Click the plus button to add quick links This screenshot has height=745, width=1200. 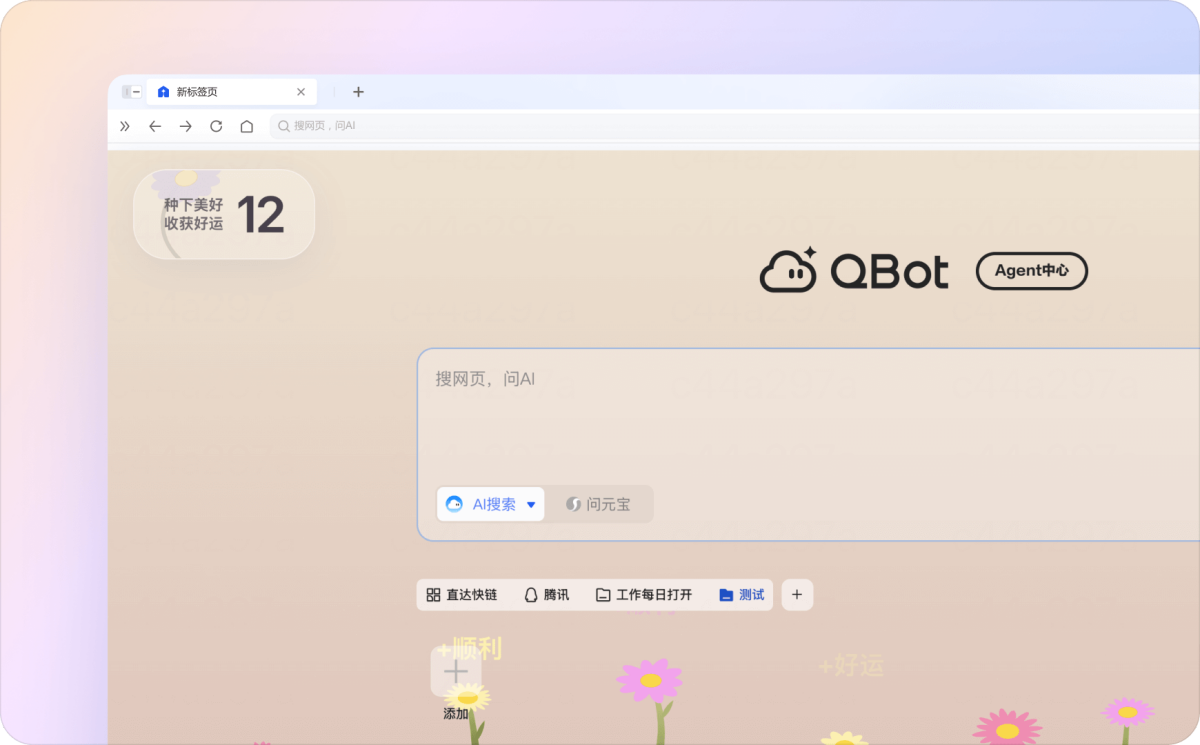click(x=797, y=594)
